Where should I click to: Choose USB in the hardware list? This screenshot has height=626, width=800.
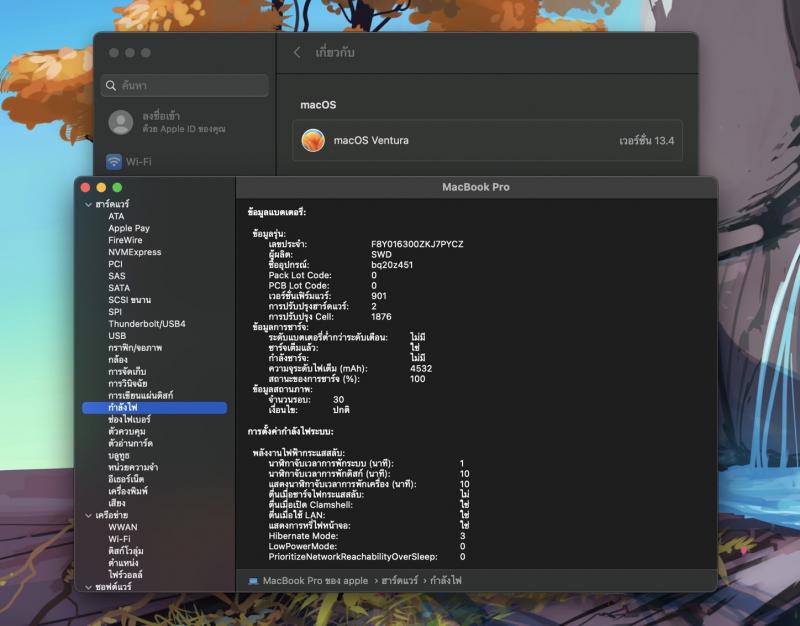117,336
